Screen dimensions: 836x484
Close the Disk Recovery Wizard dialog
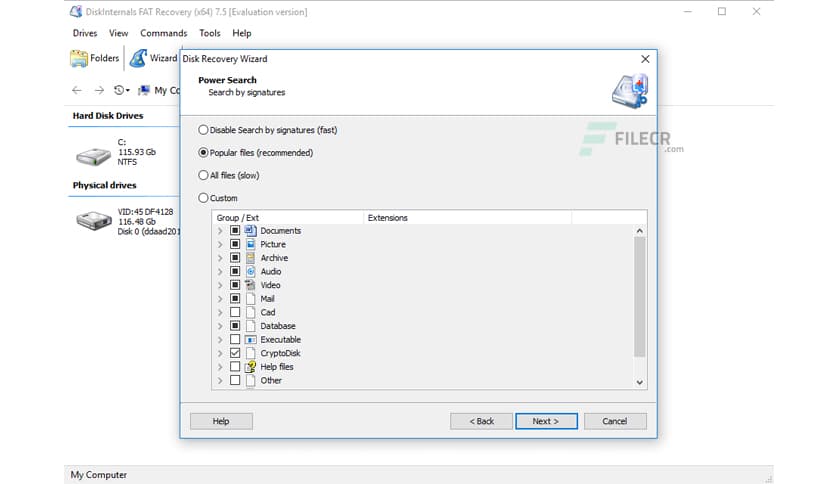point(645,59)
